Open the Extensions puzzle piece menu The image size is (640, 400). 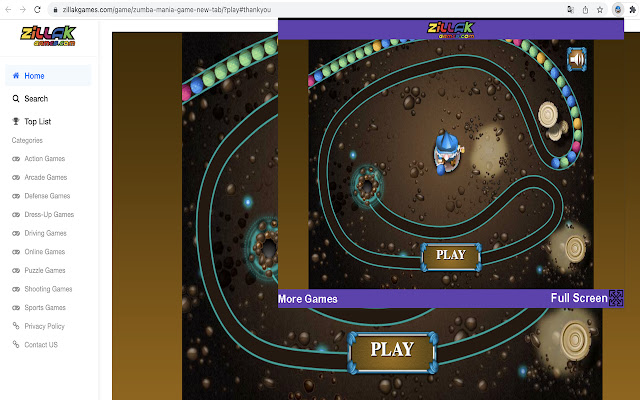click(633, 10)
